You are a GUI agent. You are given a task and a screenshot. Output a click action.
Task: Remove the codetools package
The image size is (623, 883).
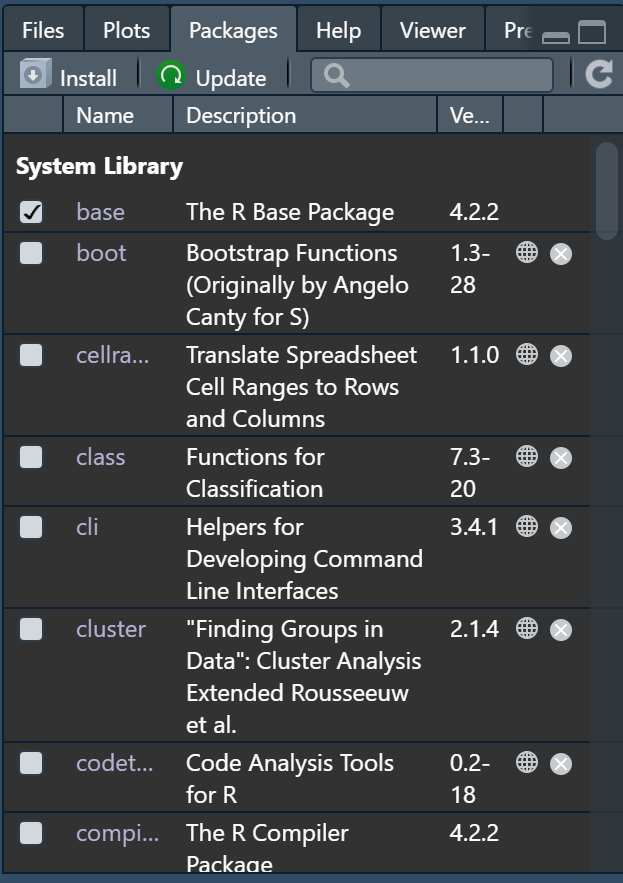click(560, 764)
